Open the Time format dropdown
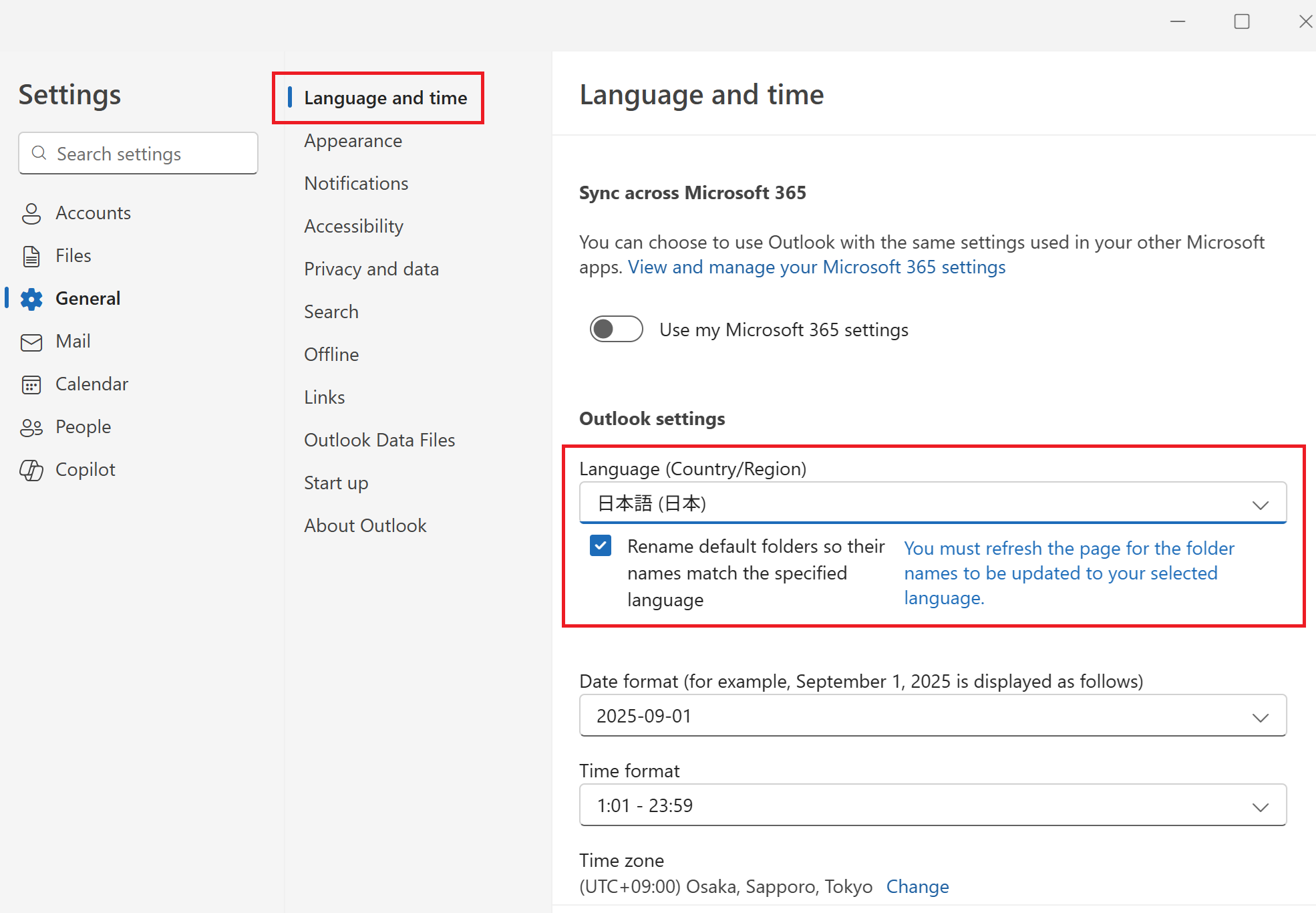Viewport: 1316px width, 913px height. tap(933, 805)
